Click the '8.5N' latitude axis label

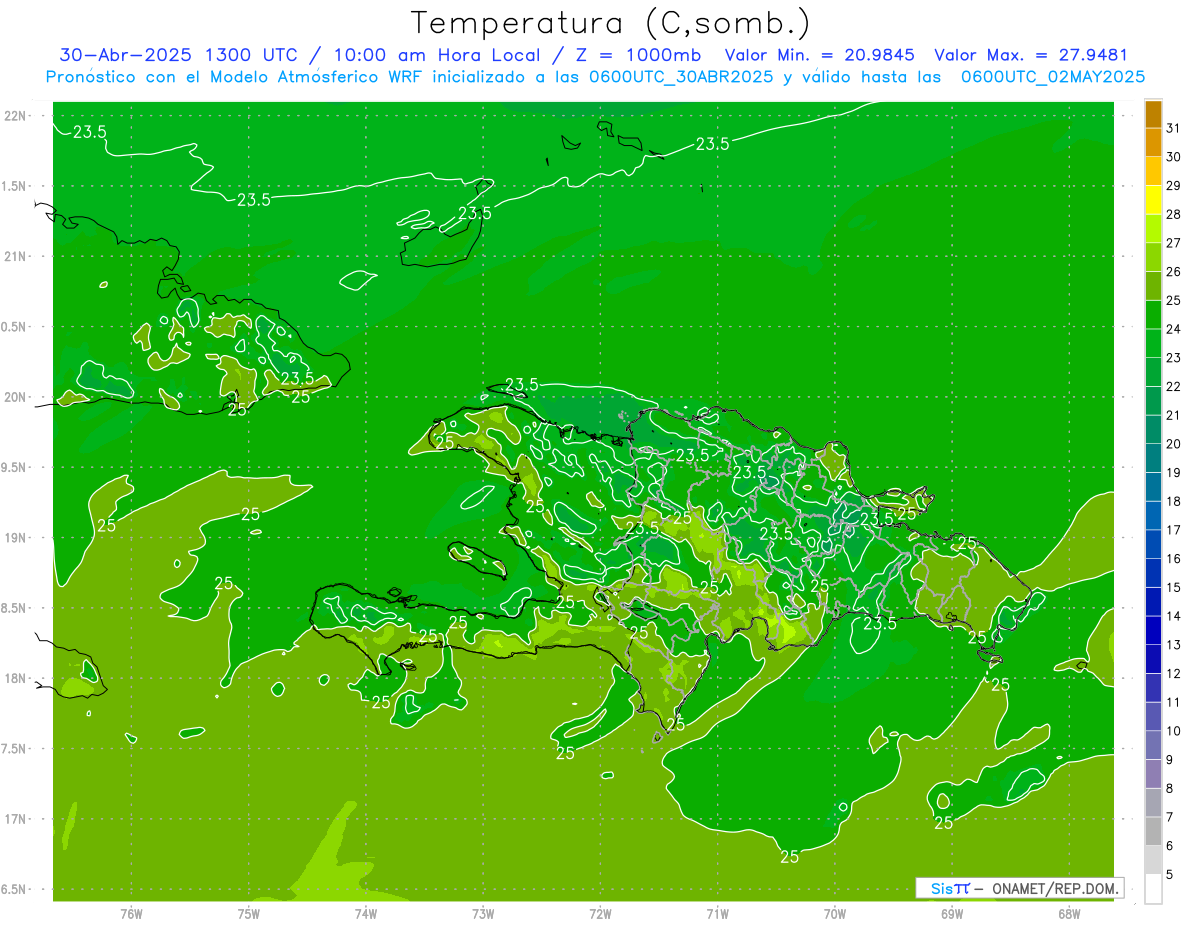coord(15,608)
